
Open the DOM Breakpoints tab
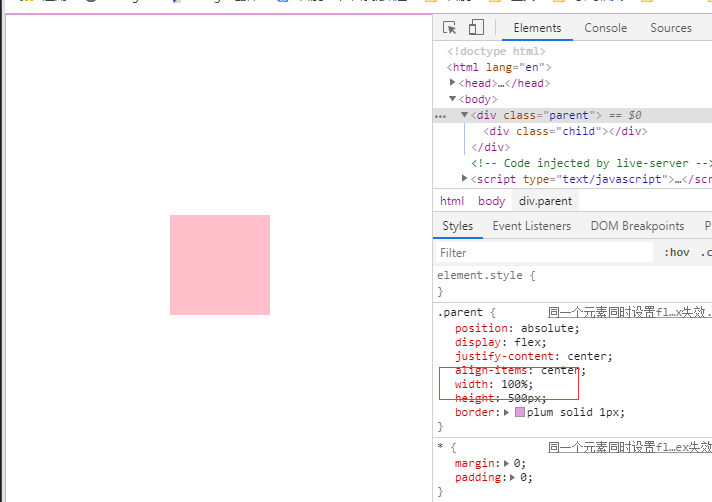coord(637,226)
